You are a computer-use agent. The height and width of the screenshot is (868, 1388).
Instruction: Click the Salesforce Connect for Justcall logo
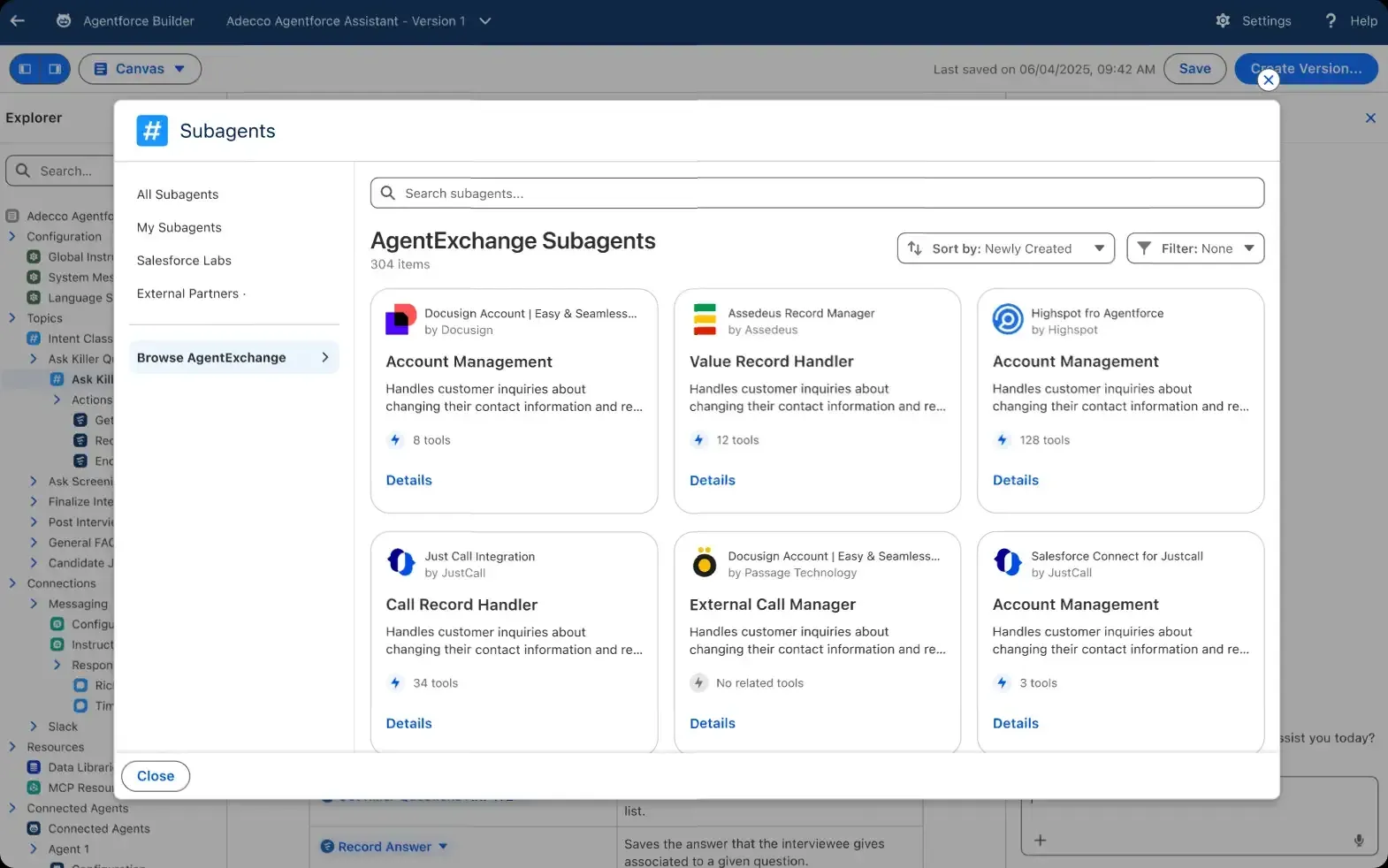tap(1008, 562)
